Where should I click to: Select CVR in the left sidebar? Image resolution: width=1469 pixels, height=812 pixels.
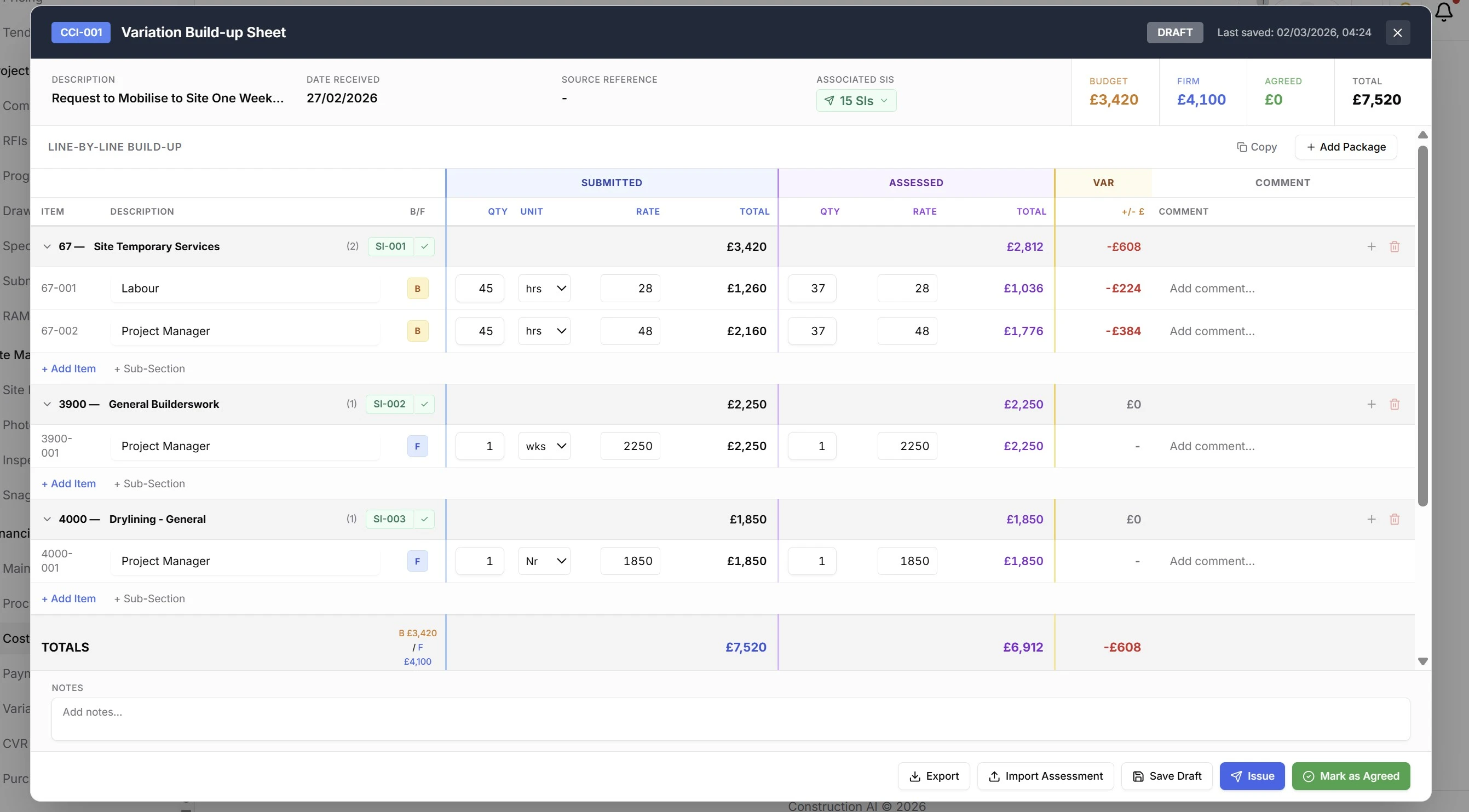click(15, 744)
